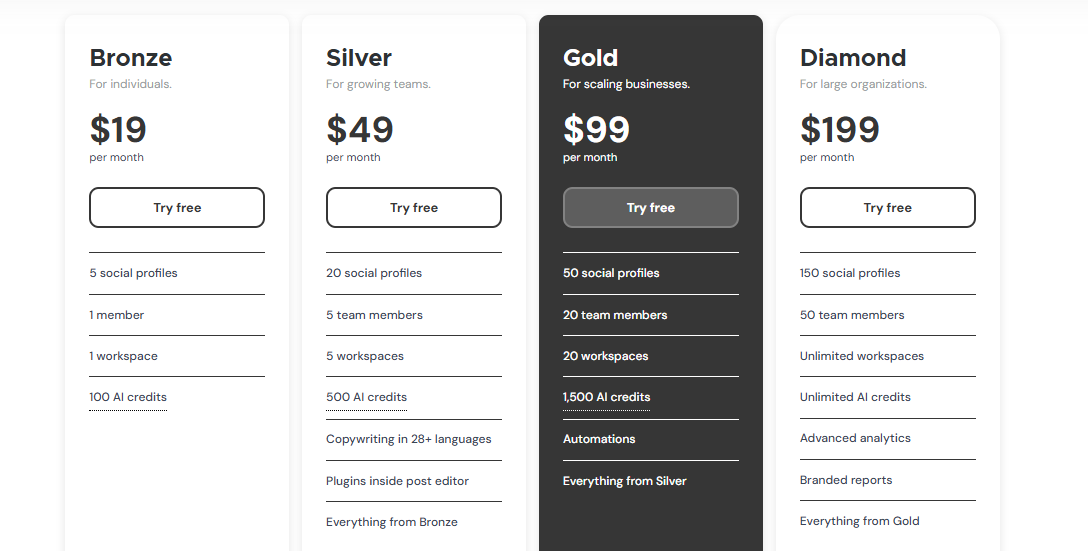Click Try free under Bronze plan

(177, 207)
